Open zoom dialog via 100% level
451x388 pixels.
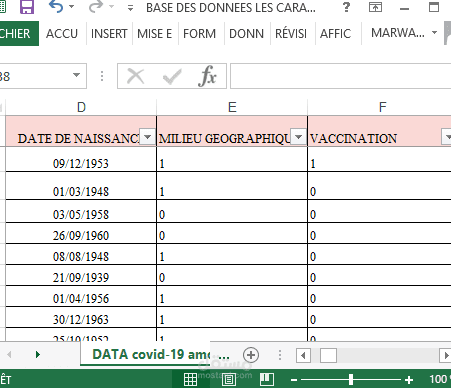coord(440,379)
